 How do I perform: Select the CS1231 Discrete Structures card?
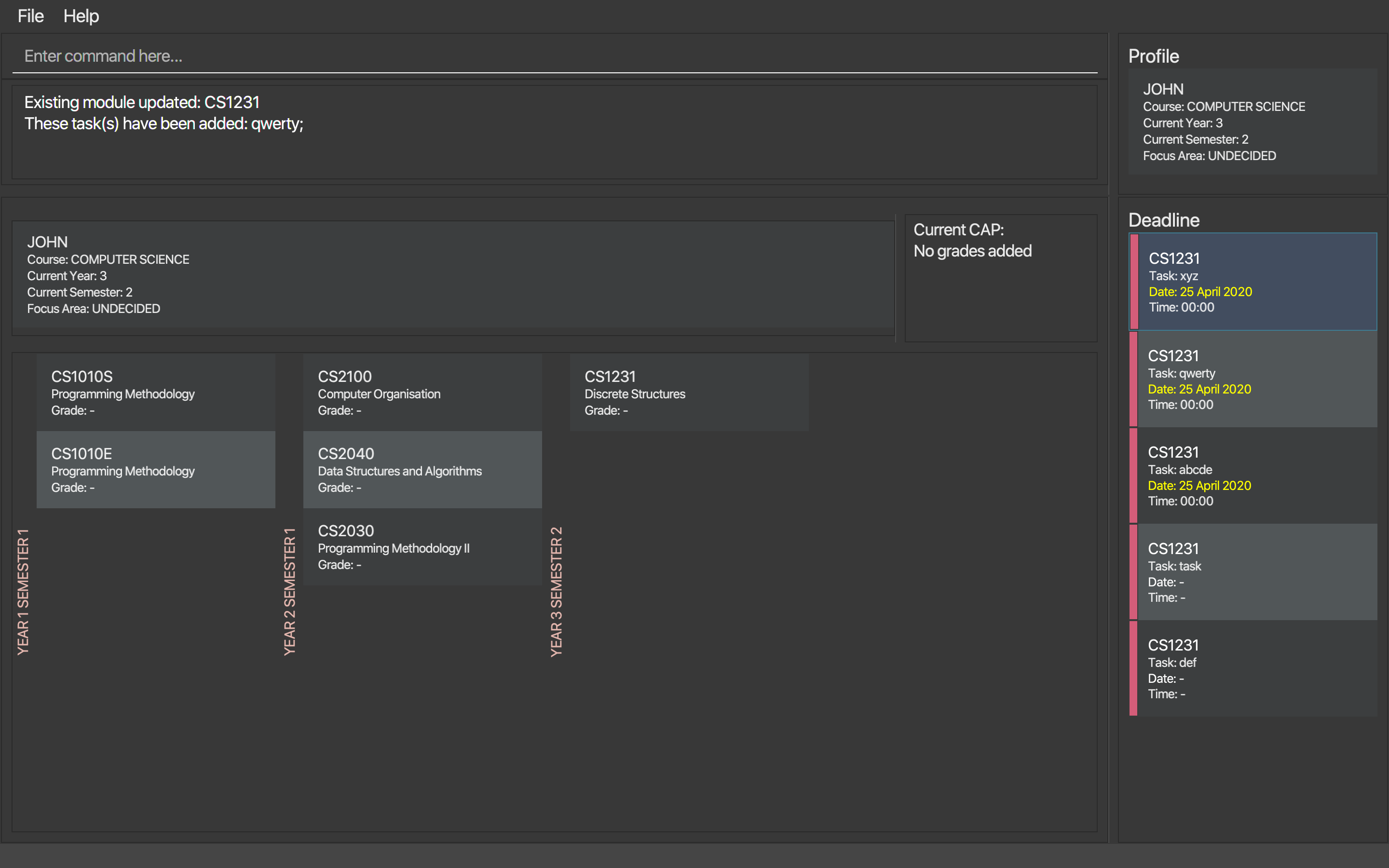pyautogui.click(x=689, y=393)
